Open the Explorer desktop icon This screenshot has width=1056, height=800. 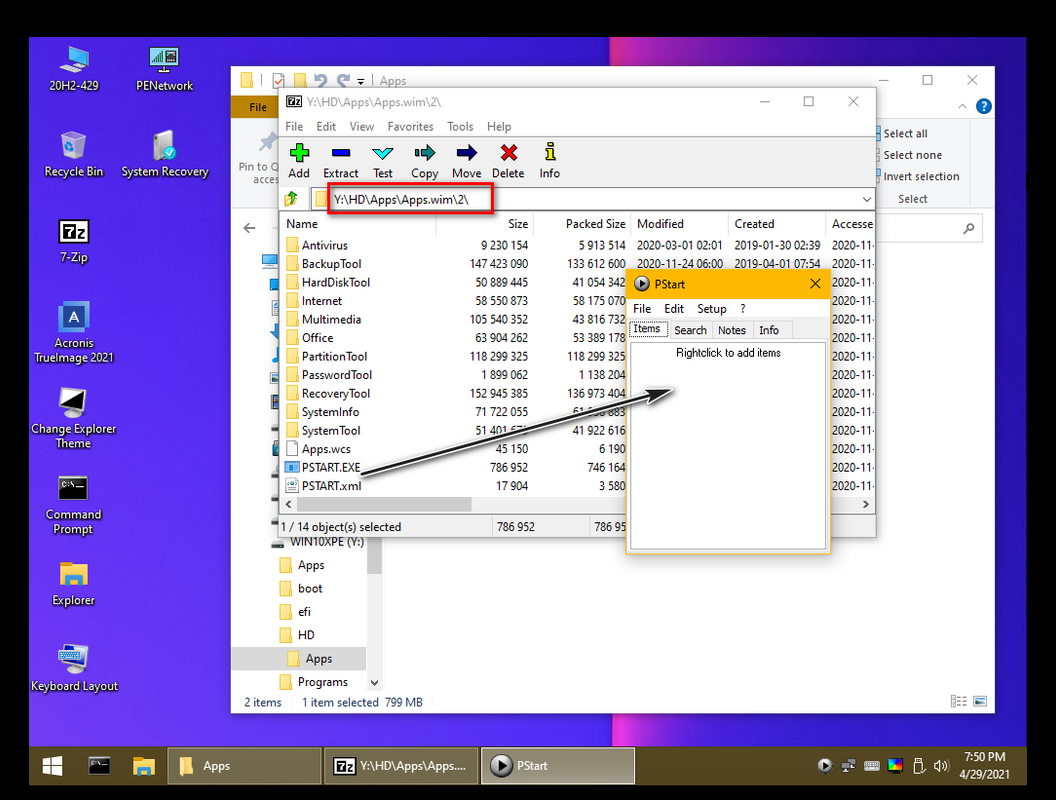point(73,584)
